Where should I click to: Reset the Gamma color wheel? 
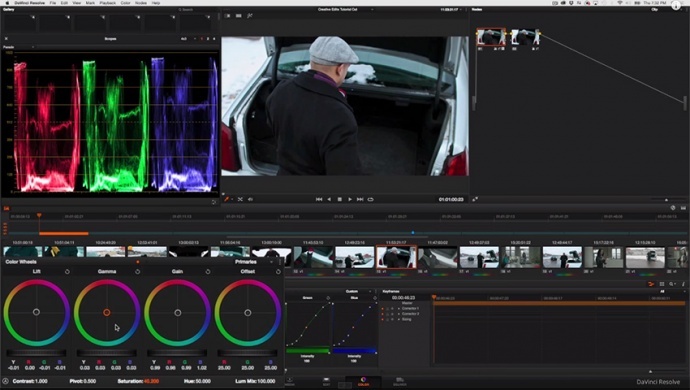pos(138,272)
